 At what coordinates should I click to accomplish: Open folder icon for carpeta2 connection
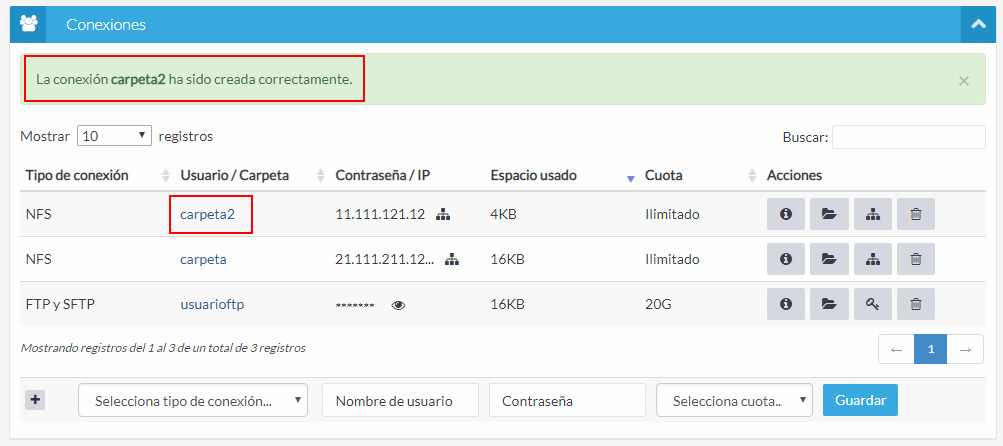829,214
